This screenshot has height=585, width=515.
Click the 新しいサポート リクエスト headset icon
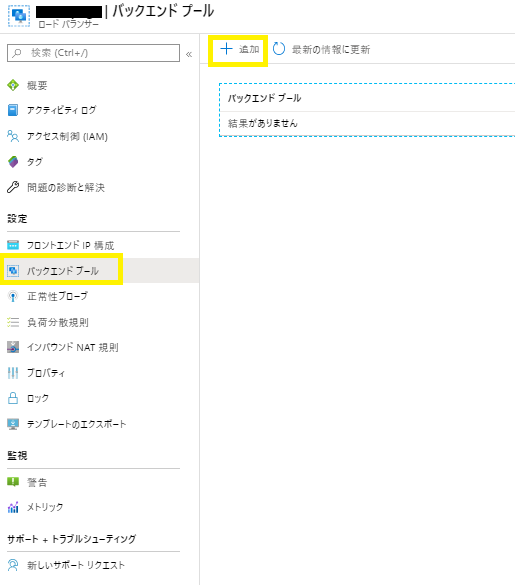(x=13, y=565)
